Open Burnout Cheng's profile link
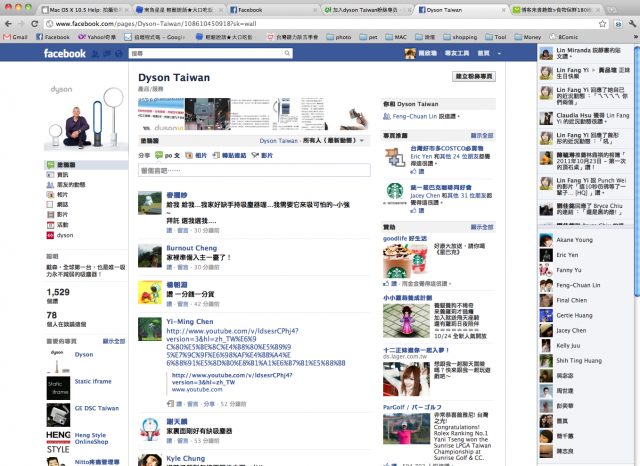 tap(191, 248)
